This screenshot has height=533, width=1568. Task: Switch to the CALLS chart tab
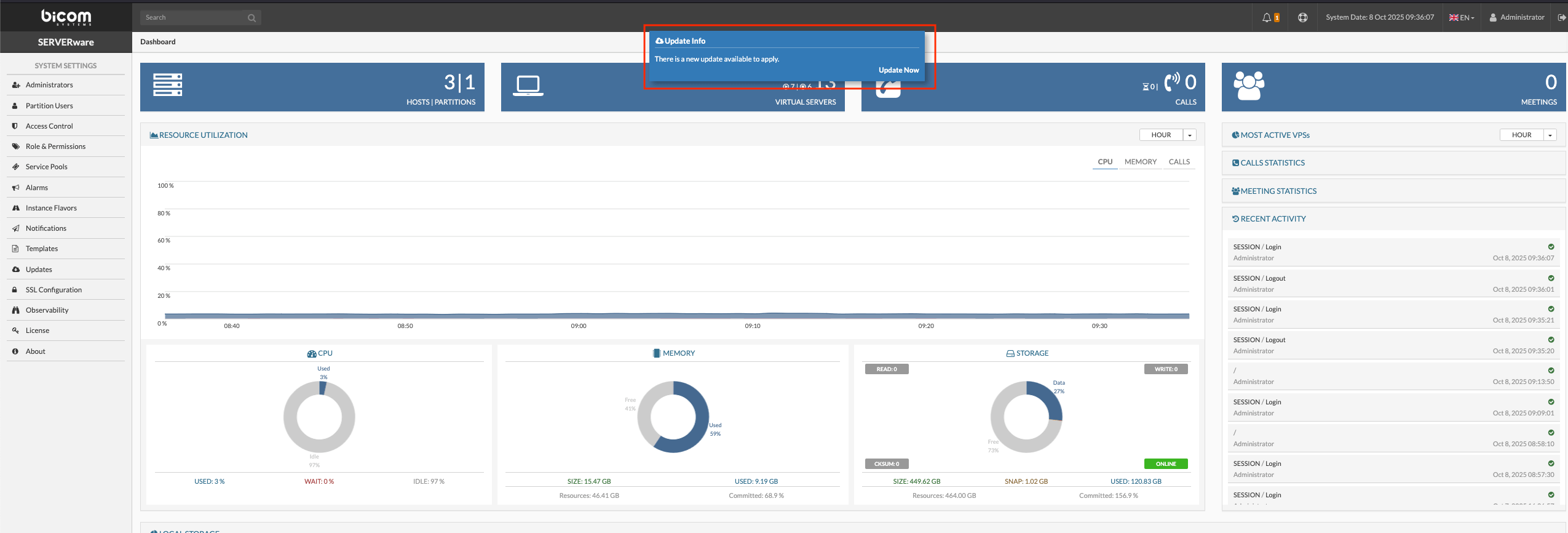(x=1179, y=162)
